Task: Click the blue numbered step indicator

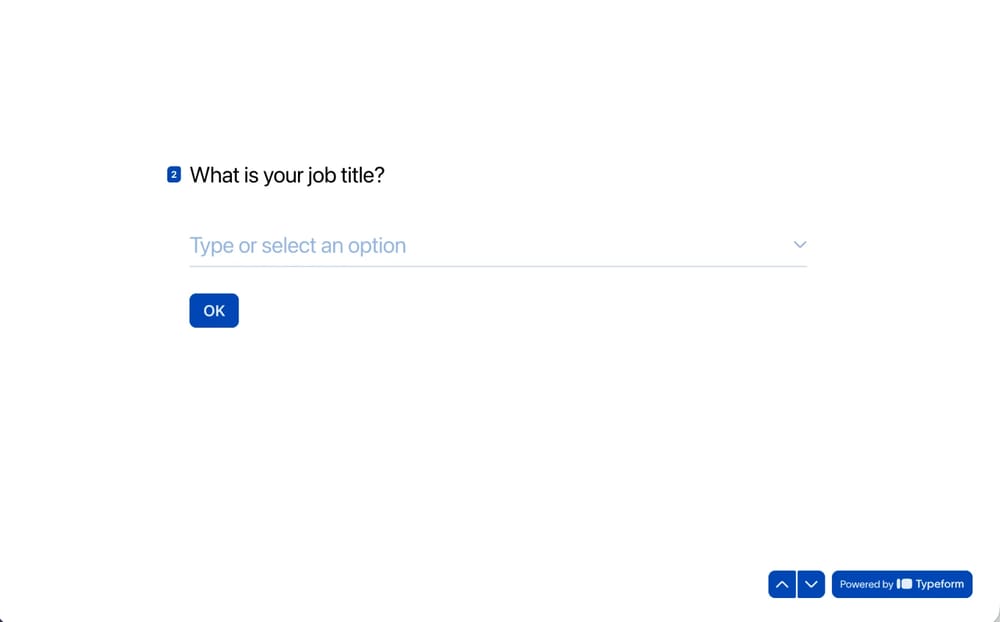Action: (172, 174)
